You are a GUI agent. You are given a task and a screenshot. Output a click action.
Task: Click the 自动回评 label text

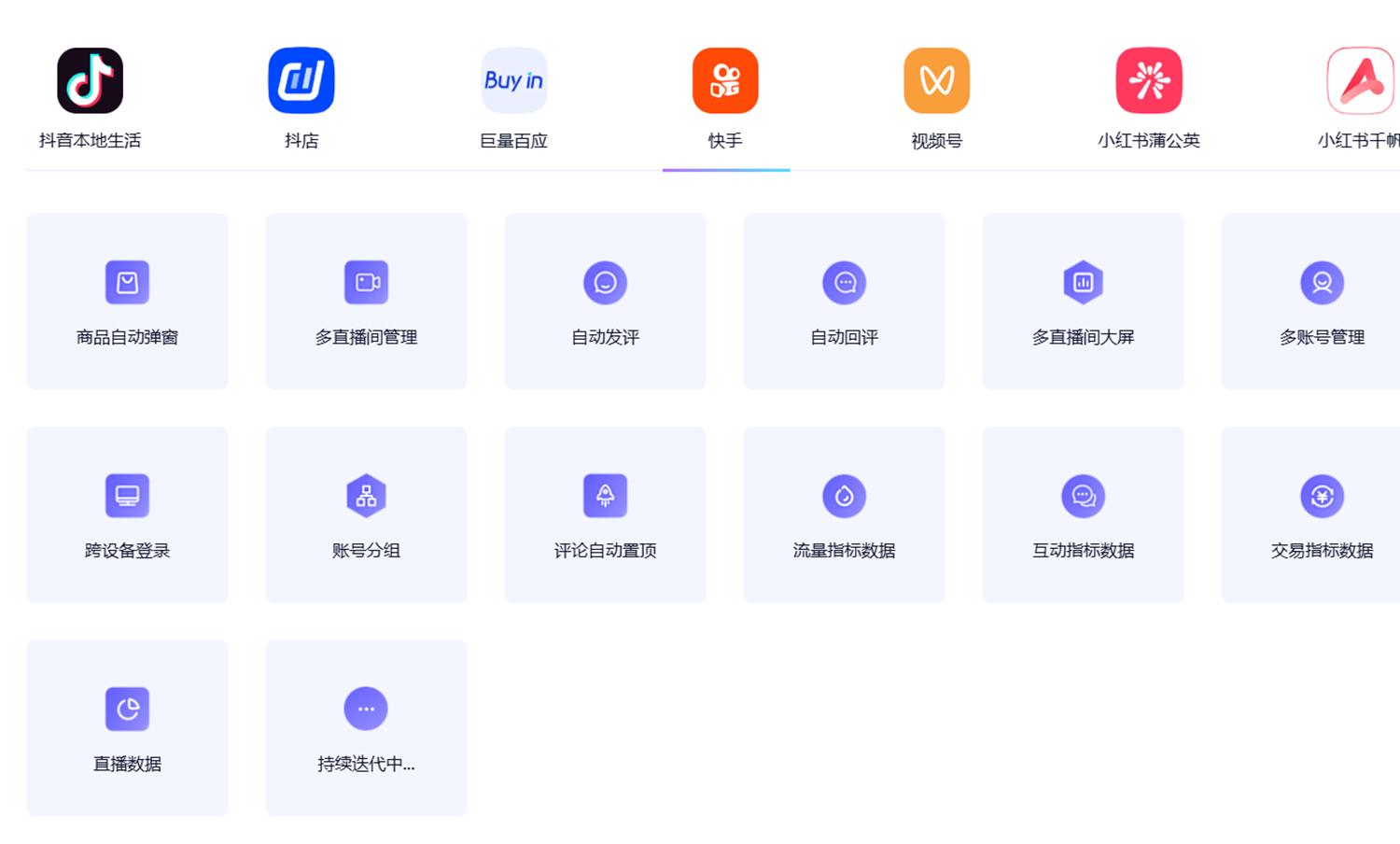[844, 337]
